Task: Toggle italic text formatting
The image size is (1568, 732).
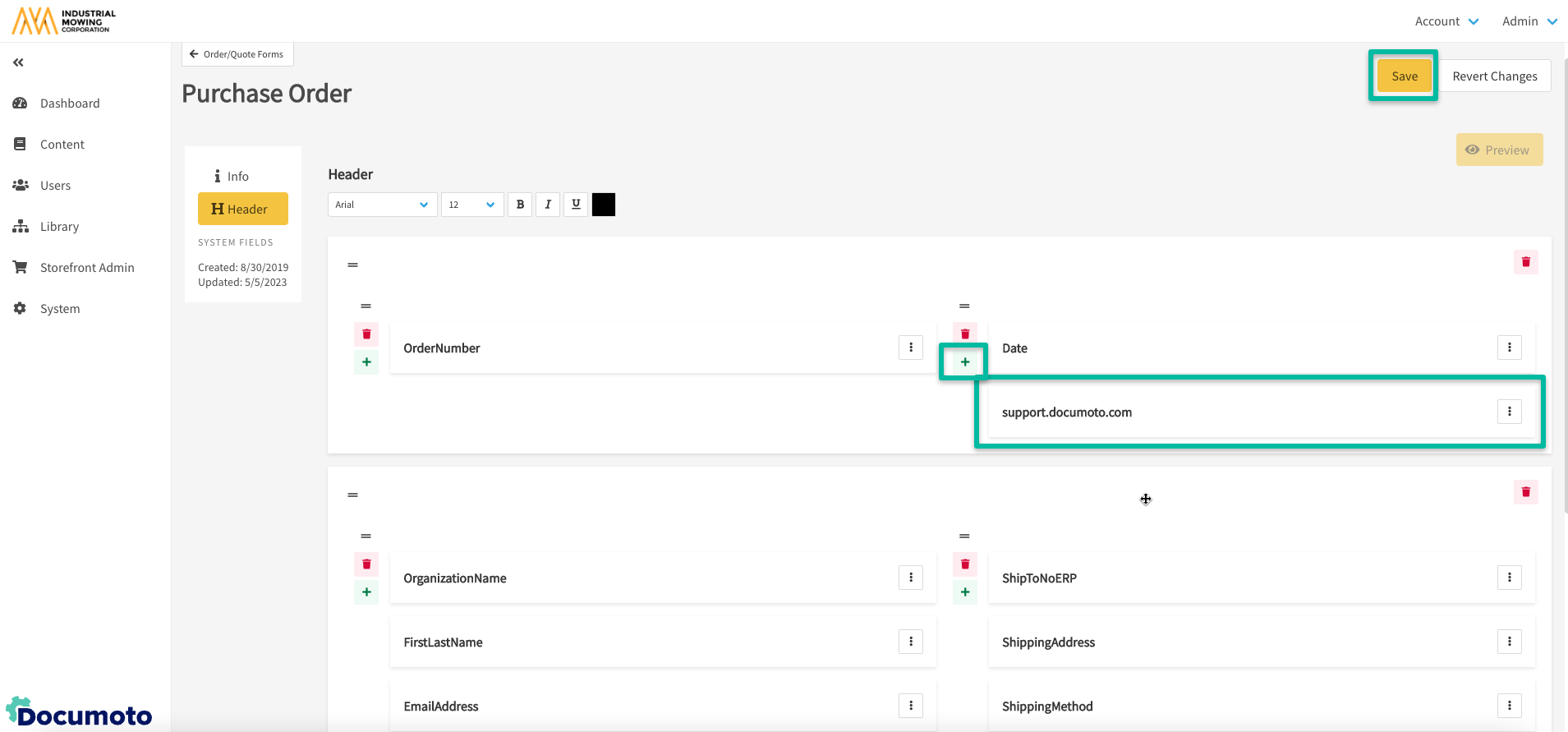Action: pos(548,205)
